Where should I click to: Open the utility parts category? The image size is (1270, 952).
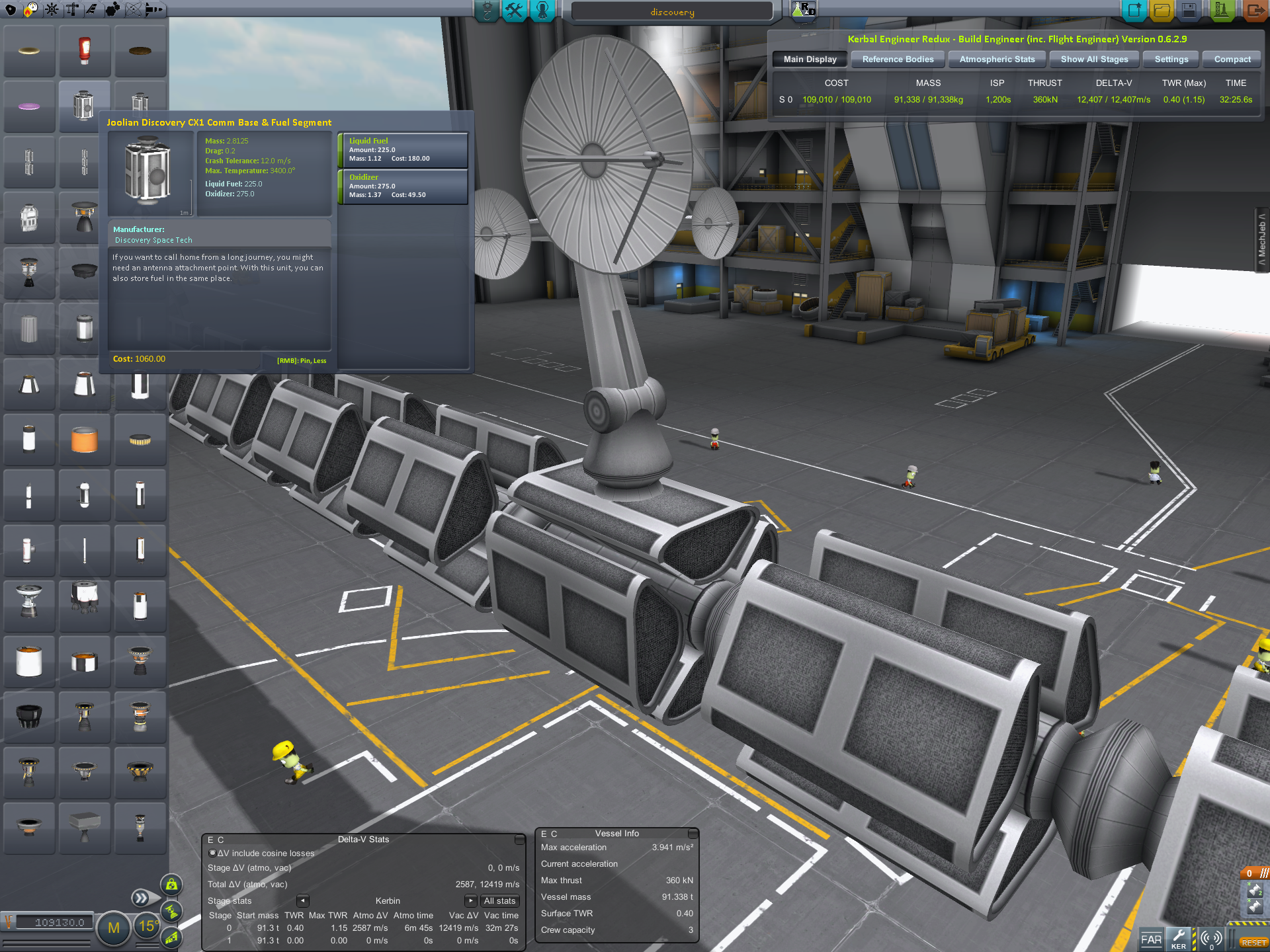(112, 9)
